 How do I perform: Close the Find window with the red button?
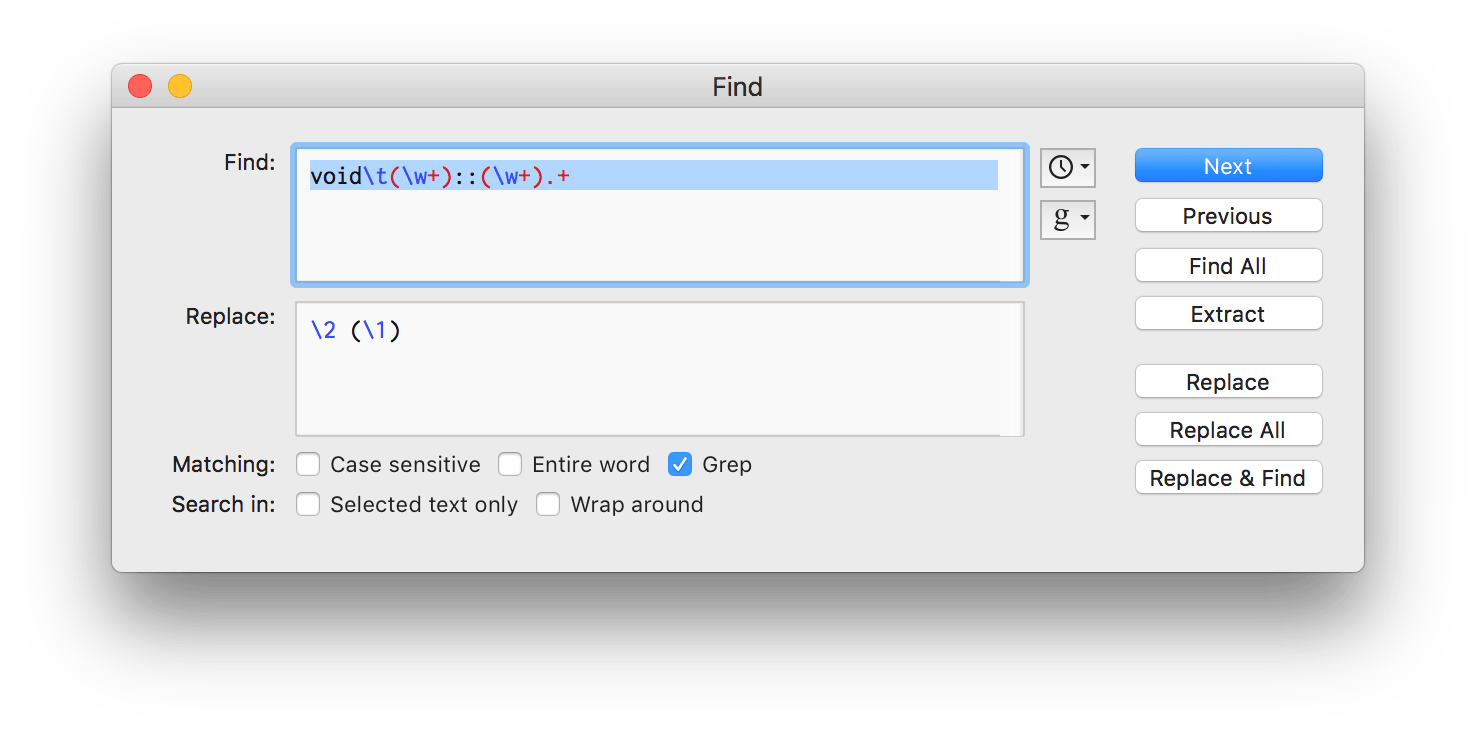tap(140, 87)
